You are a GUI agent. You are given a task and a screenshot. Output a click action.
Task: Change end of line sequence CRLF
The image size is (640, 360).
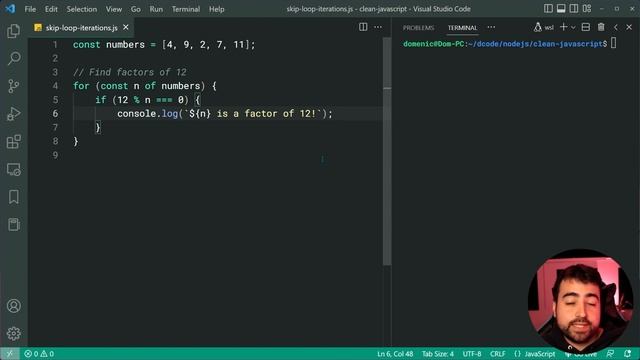click(x=498, y=354)
